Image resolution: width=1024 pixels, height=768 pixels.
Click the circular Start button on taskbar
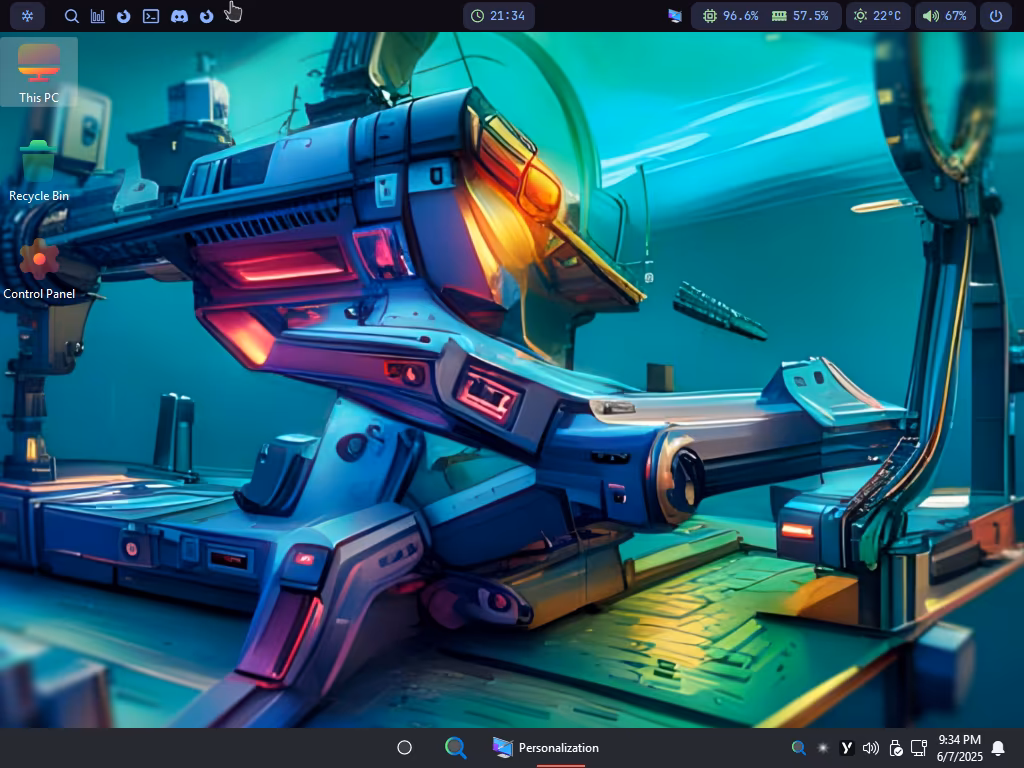point(405,748)
